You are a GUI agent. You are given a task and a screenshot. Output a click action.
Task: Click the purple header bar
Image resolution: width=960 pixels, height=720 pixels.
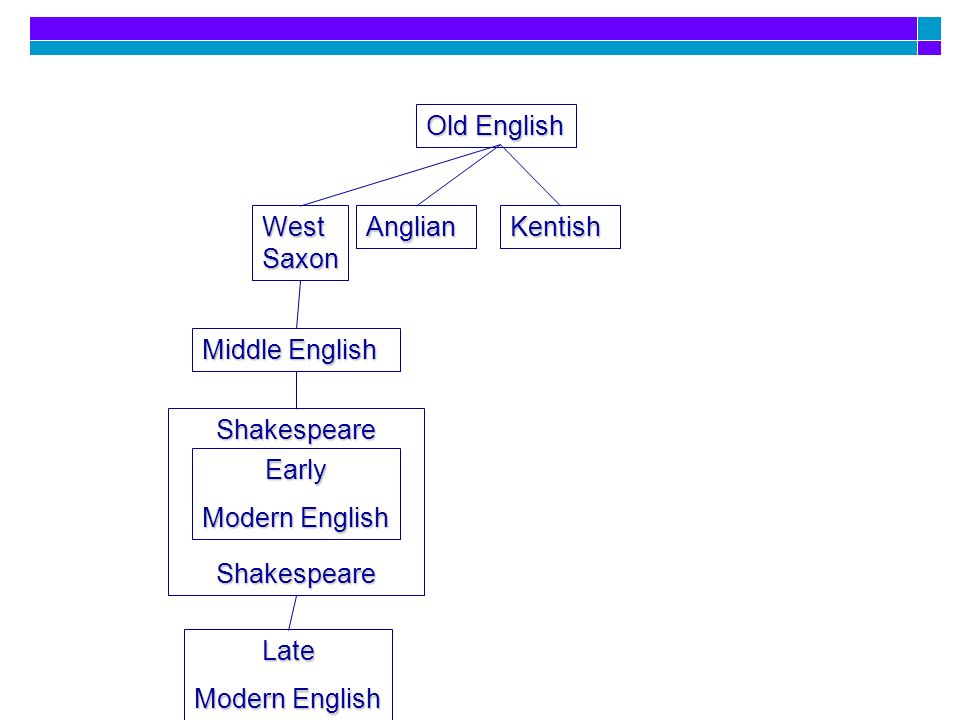pyautogui.click(x=473, y=29)
